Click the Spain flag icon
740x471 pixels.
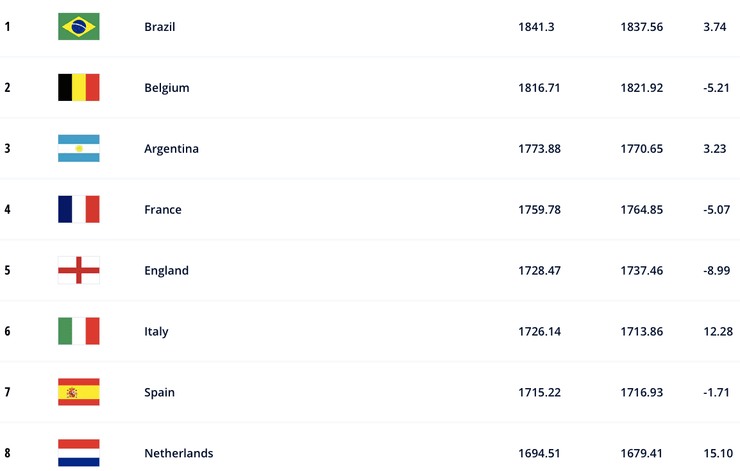pyautogui.click(x=78, y=392)
